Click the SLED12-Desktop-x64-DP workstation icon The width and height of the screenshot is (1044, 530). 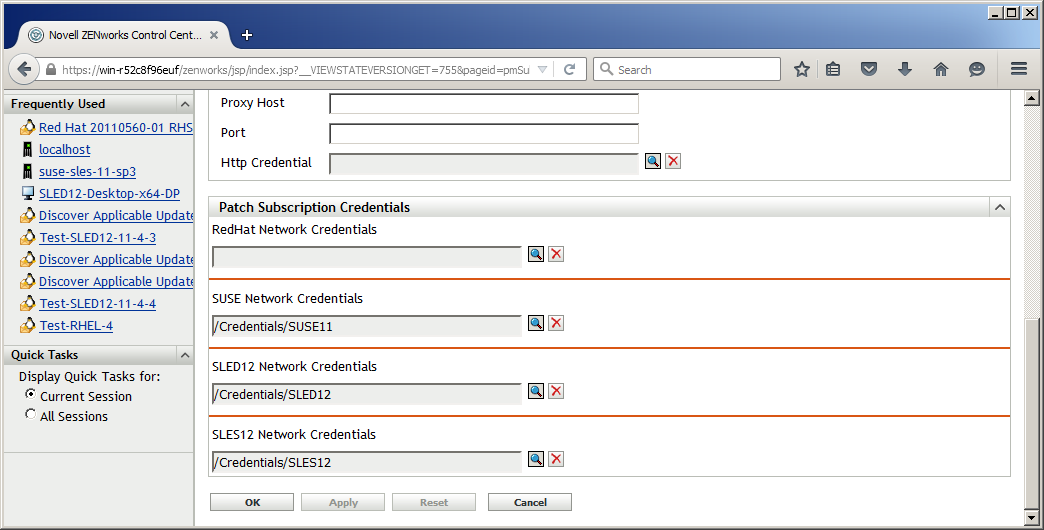27,193
